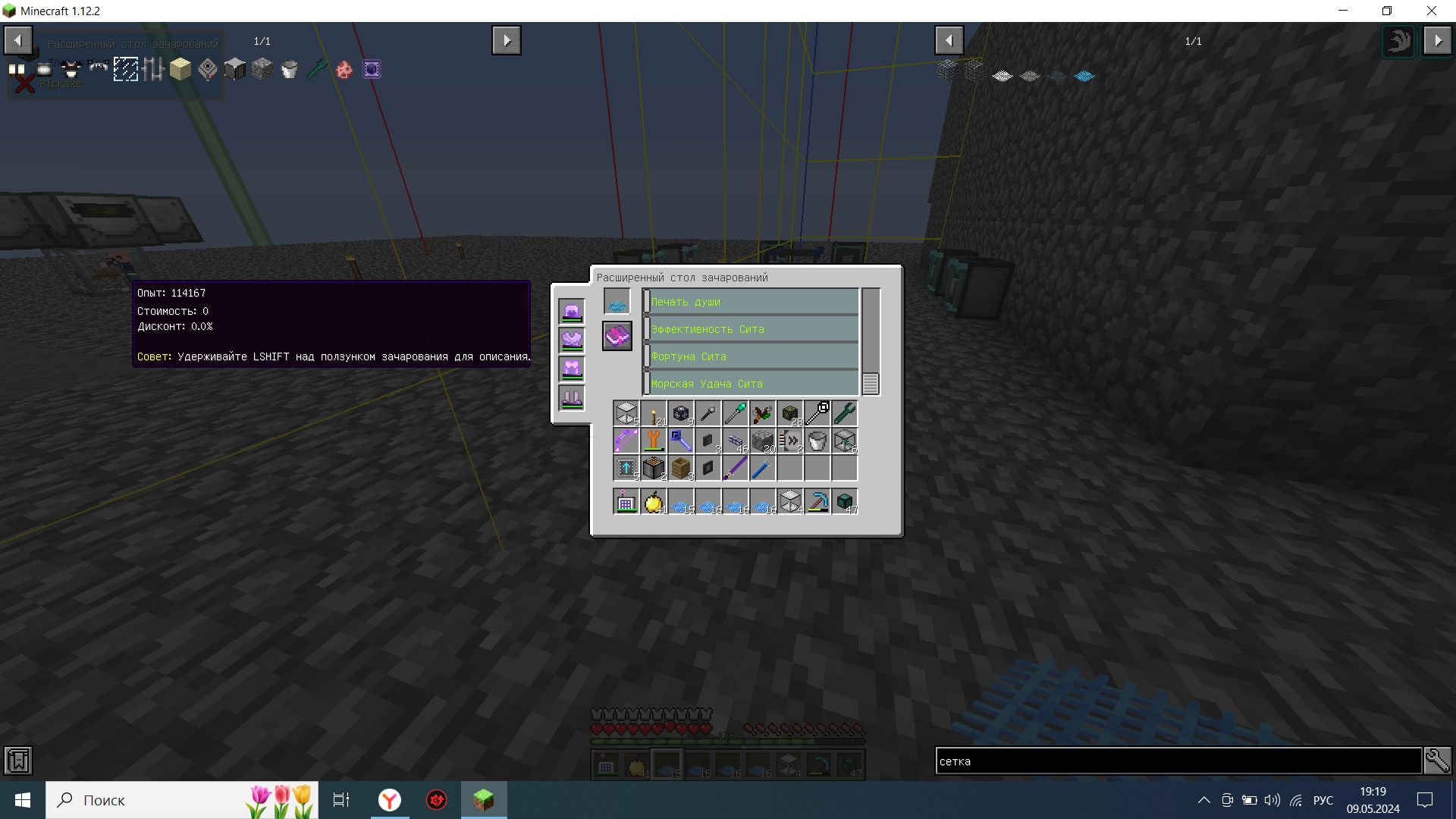This screenshot has height=819, width=1456.
Task: Pick up the cobblestone stack of 20
Action: click(x=763, y=441)
